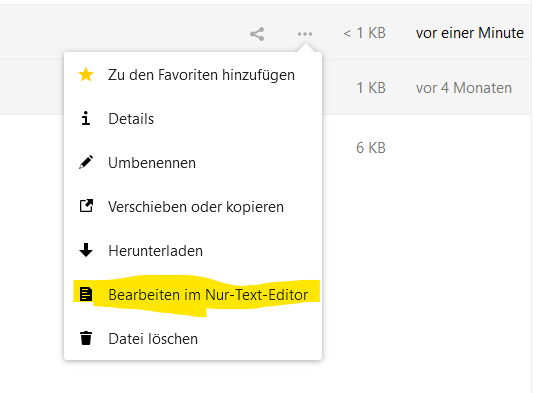Open the three-dot actions menu
This screenshot has width=534, height=393.
(305, 34)
